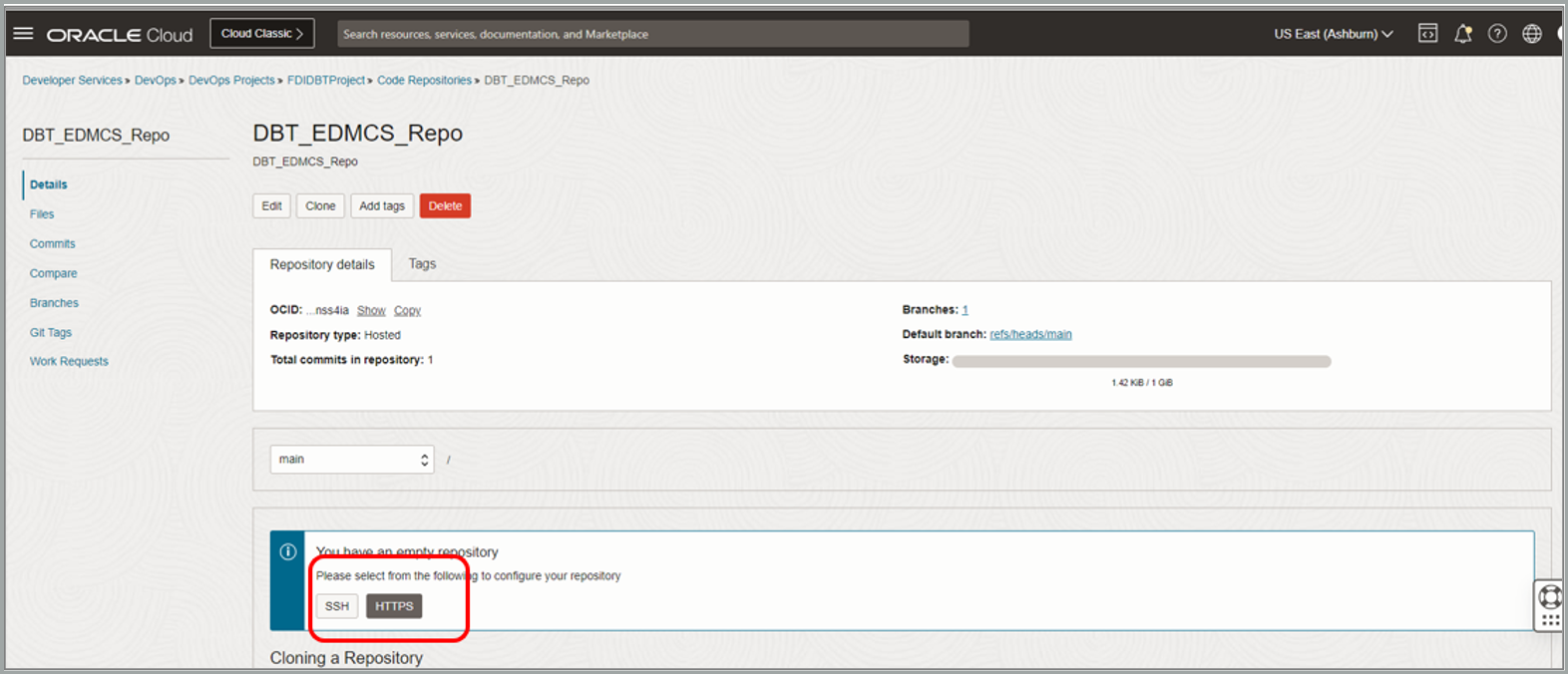This screenshot has height=674, width=1568.
Task: Copy the OCID
Action: (x=407, y=311)
